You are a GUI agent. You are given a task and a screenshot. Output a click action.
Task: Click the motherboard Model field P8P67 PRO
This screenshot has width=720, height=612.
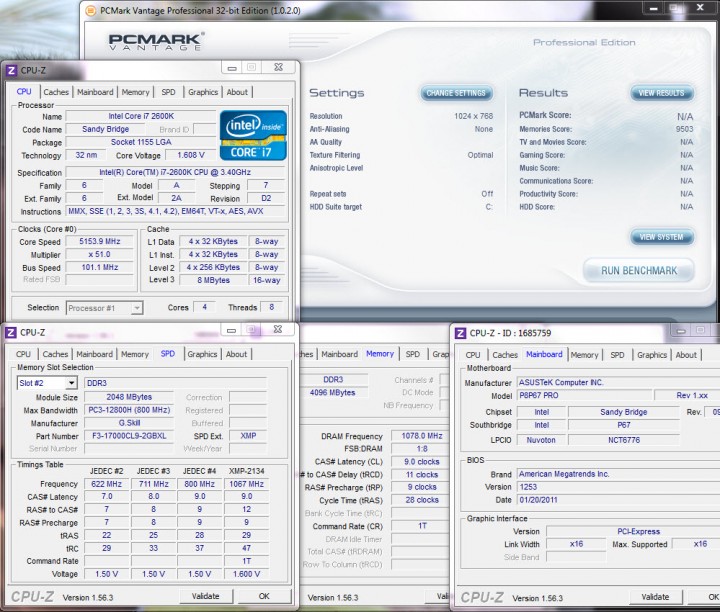[x=584, y=395]
